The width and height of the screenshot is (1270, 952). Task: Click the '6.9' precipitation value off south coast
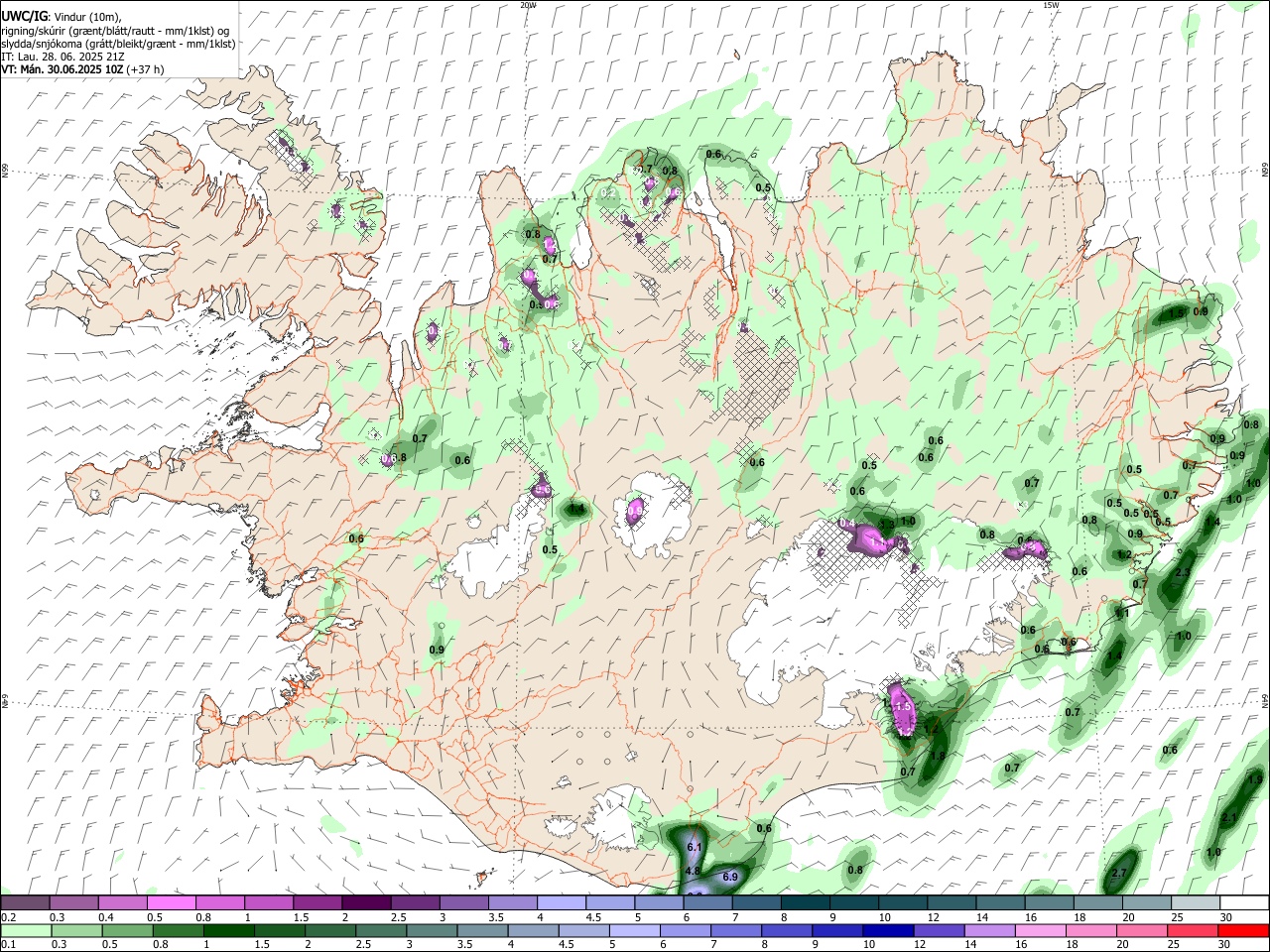pyautogui.click(x=730, y=877)
